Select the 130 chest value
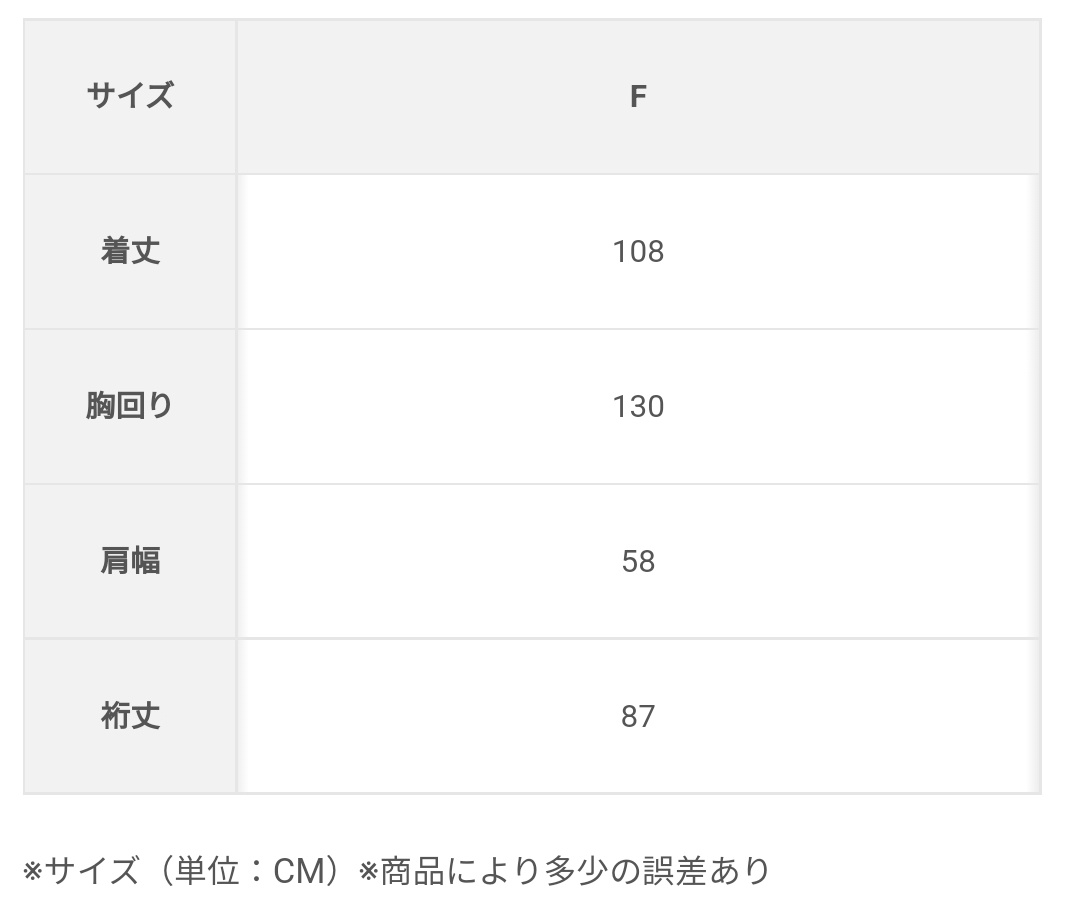Screen dimensions: 1071x914 point(638,406)
